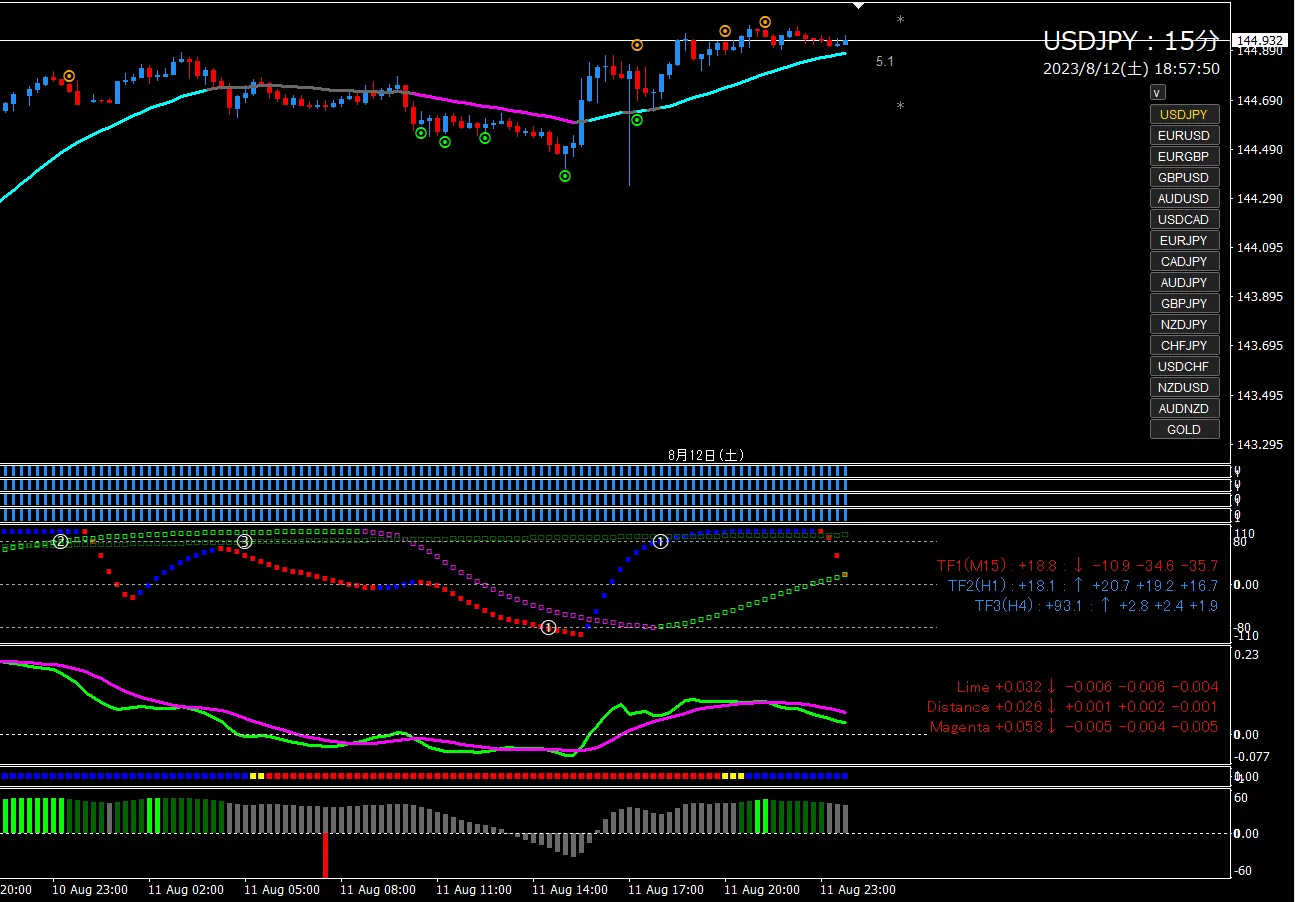Select the red histogram spike bar

(x=325, y=855)
